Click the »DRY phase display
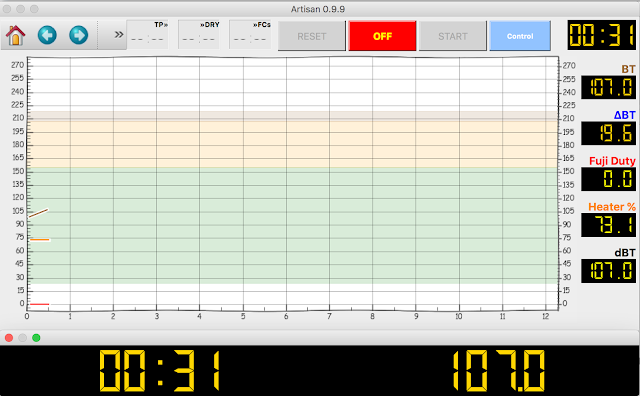 (x=199, y=35)
